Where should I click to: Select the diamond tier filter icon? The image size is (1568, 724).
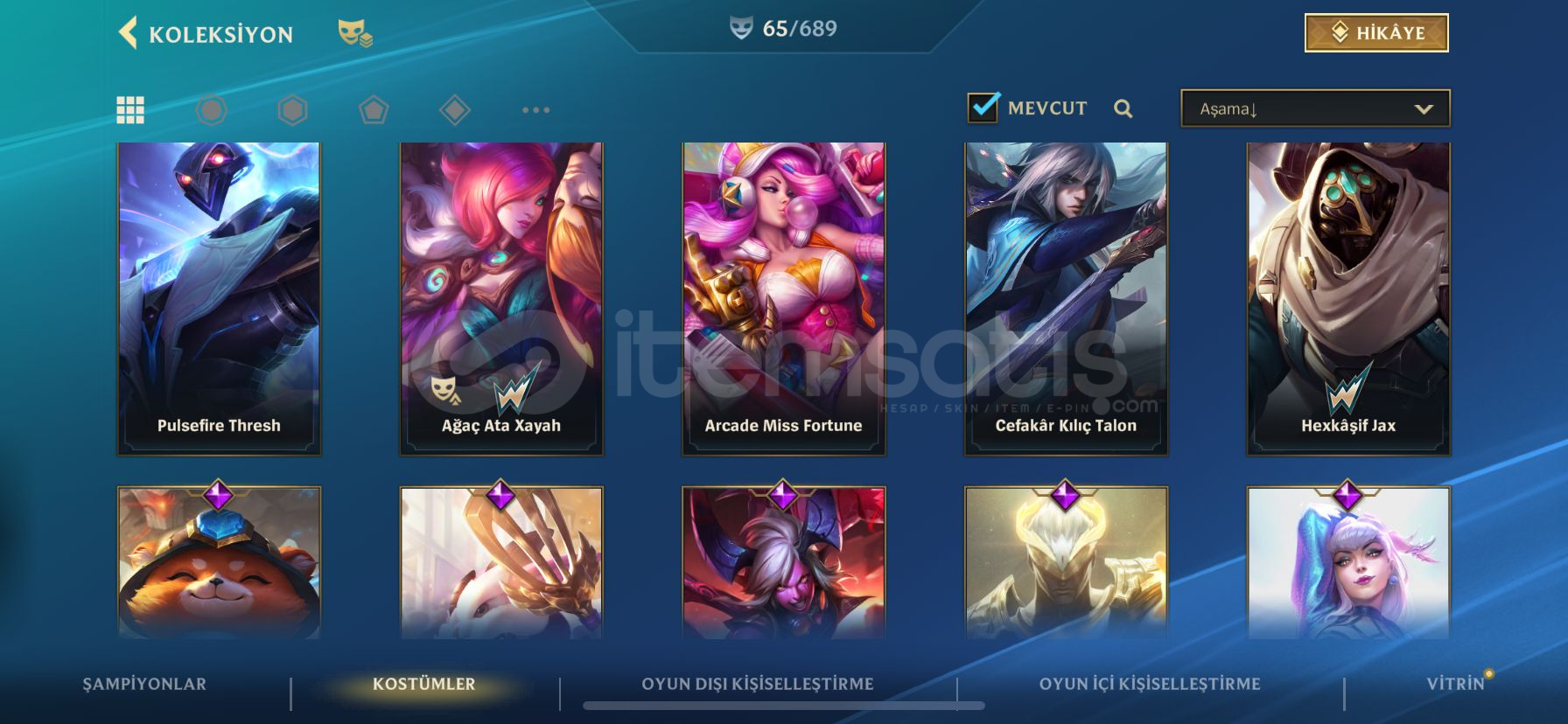coord(455,110)
